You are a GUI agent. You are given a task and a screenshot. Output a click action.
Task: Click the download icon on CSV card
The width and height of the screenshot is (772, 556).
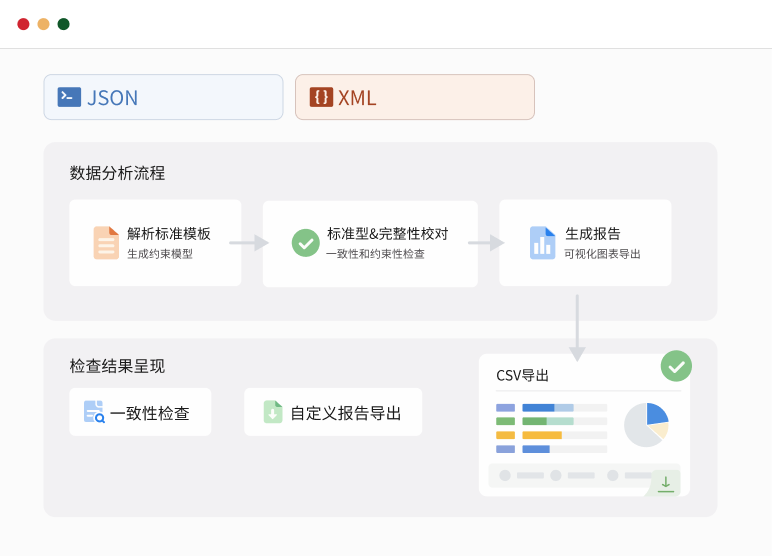pos(665,484)
